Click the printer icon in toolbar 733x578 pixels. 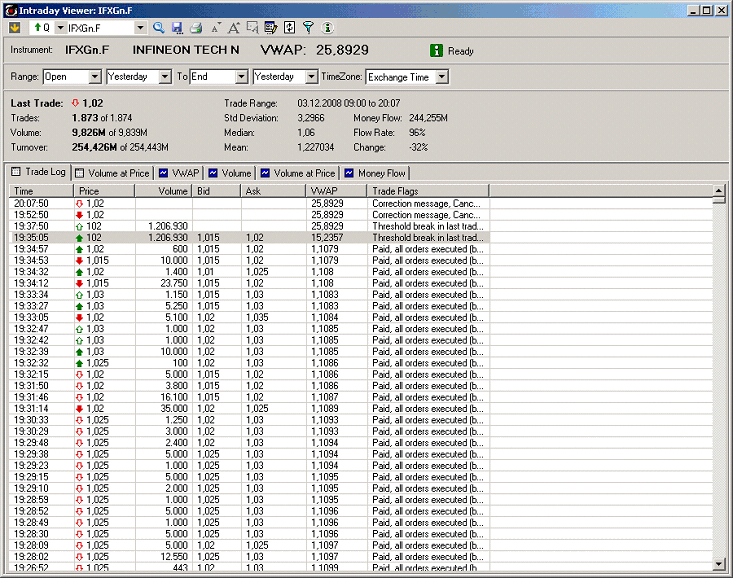[x=196, y=28]
